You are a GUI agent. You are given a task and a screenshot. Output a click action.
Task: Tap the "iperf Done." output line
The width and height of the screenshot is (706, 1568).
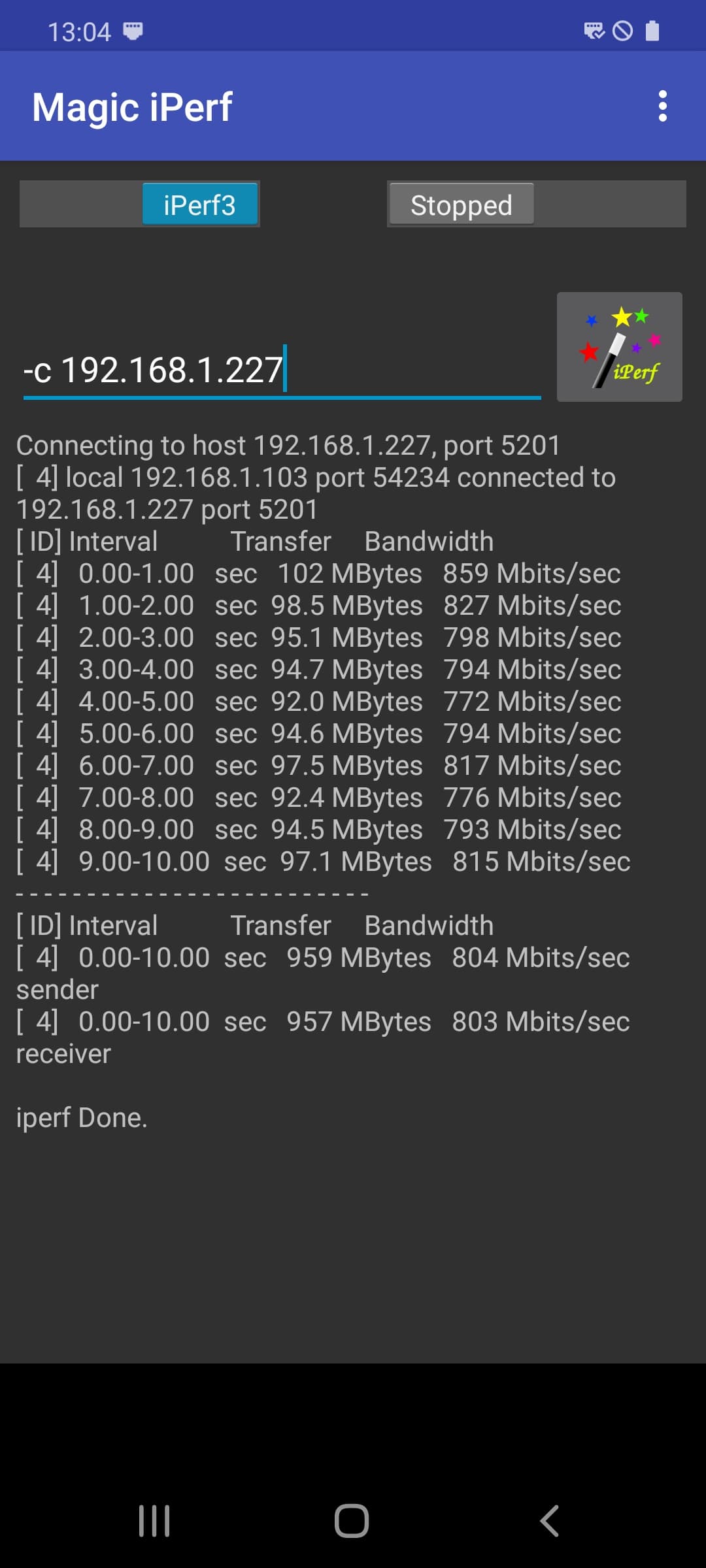(x=82, y=1118)
